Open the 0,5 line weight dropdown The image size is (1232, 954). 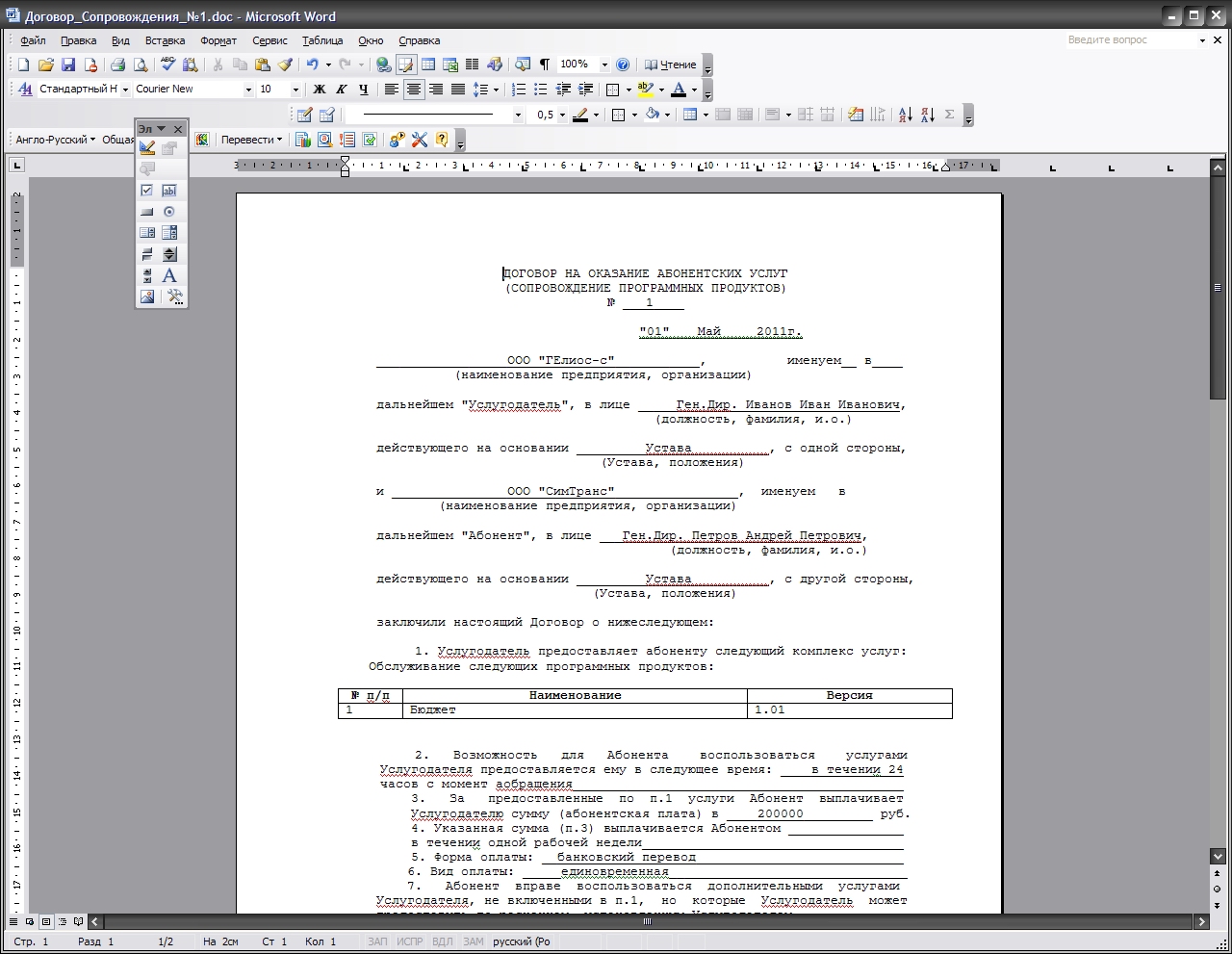[563, 115]
